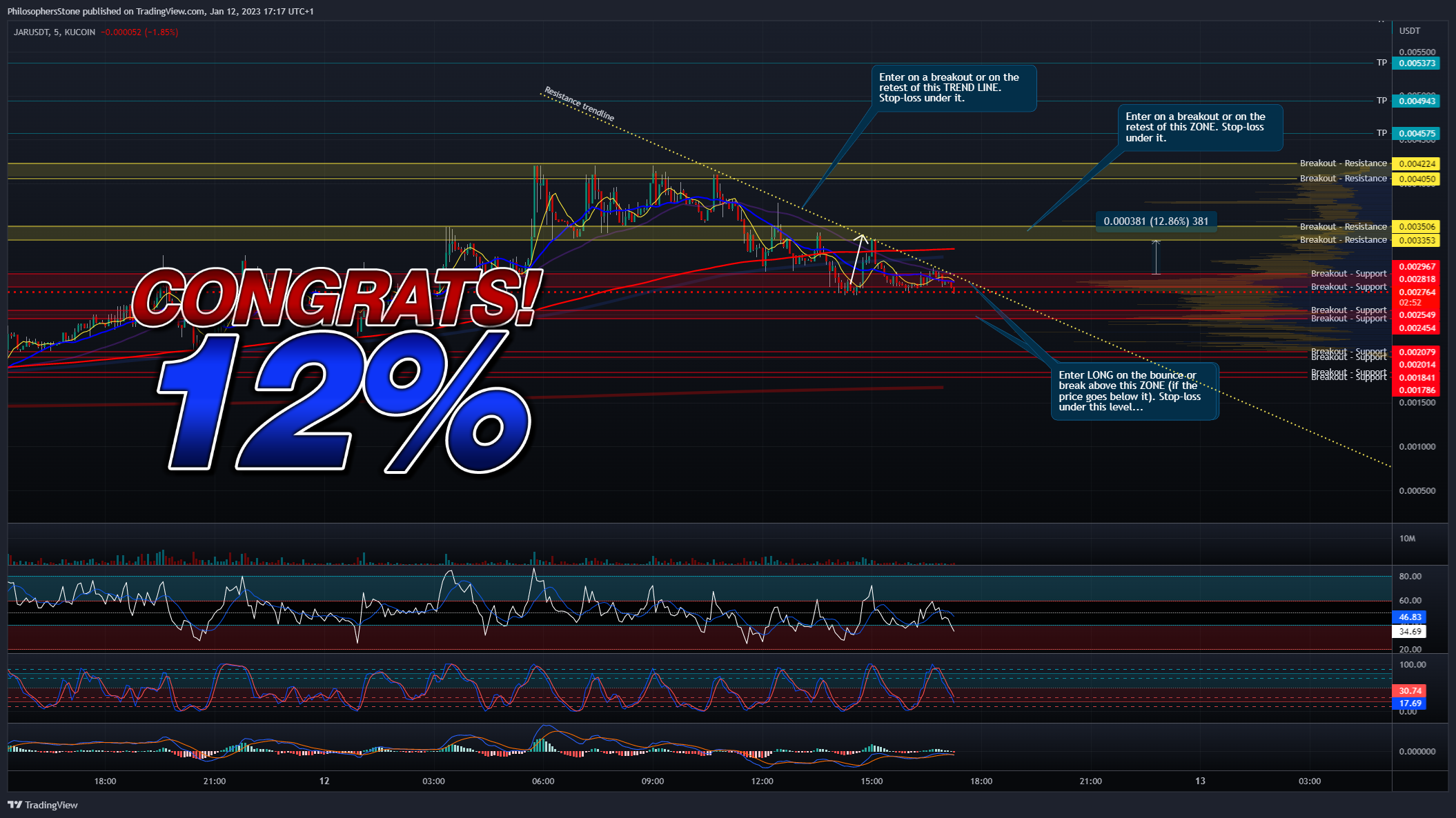The image size is (1456, 818).
Task: Click the stochastic value tag 30.74
Action: (x=1410, y=691)
